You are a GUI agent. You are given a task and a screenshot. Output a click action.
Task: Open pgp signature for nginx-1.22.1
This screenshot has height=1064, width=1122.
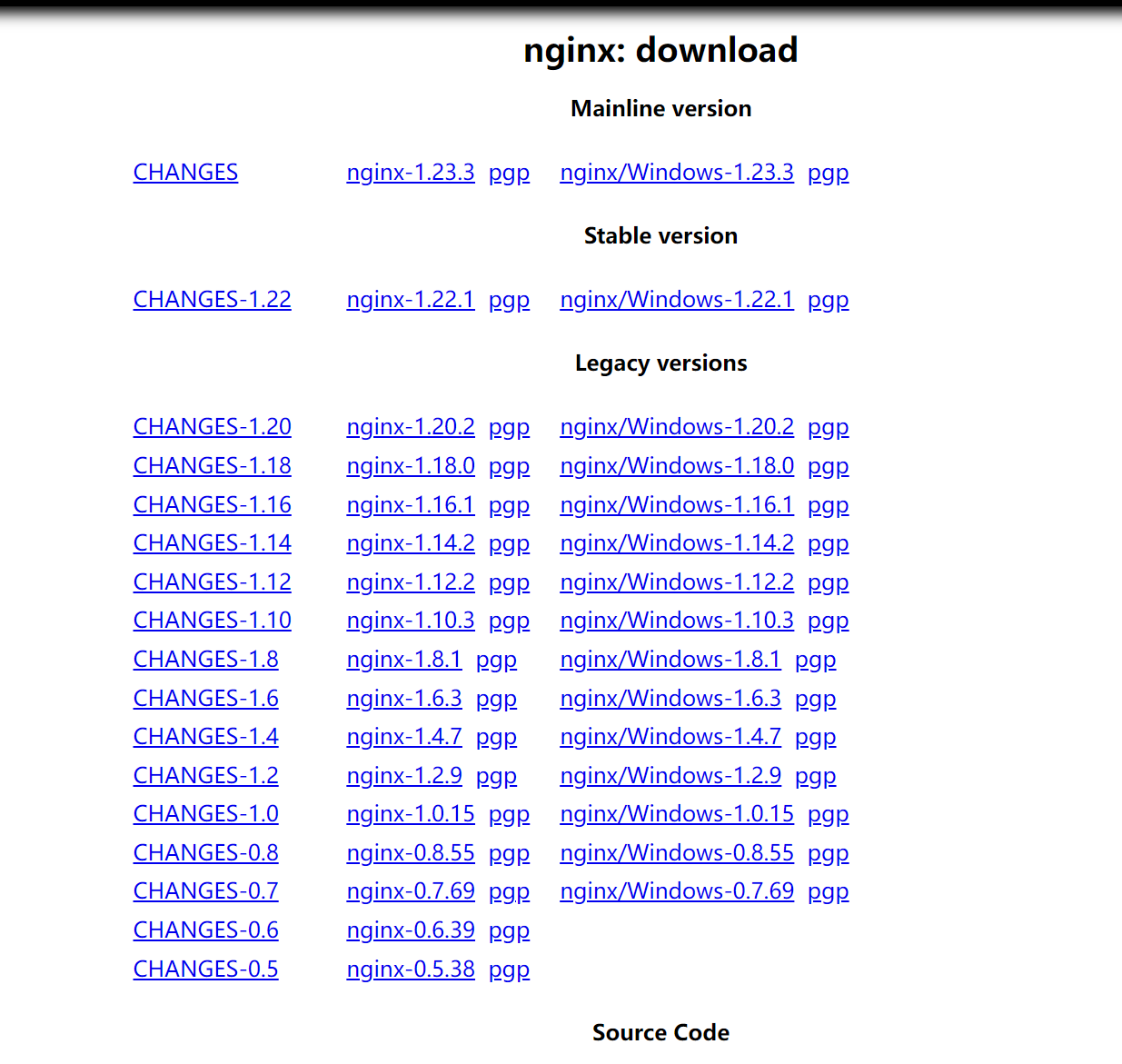click(x=509, y=300)
